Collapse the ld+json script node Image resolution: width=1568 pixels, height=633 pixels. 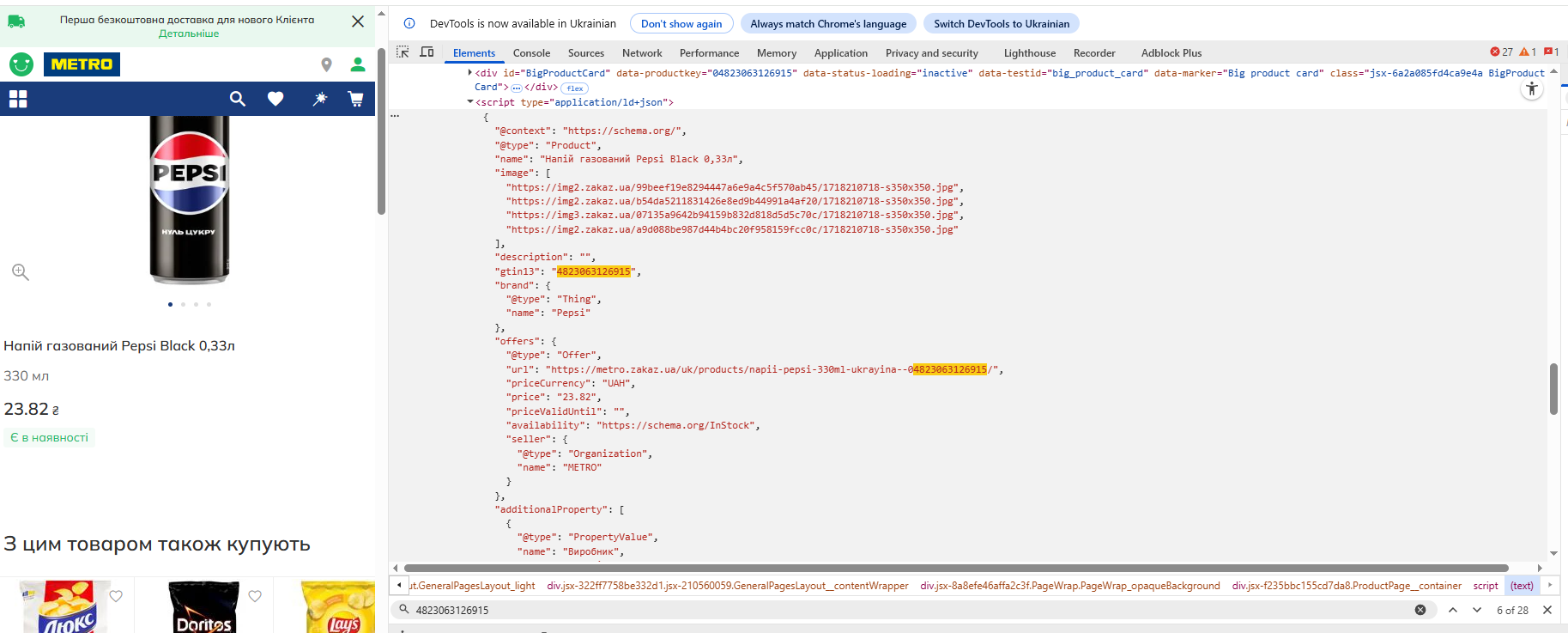pyautogui.click(x=469, y=102)
